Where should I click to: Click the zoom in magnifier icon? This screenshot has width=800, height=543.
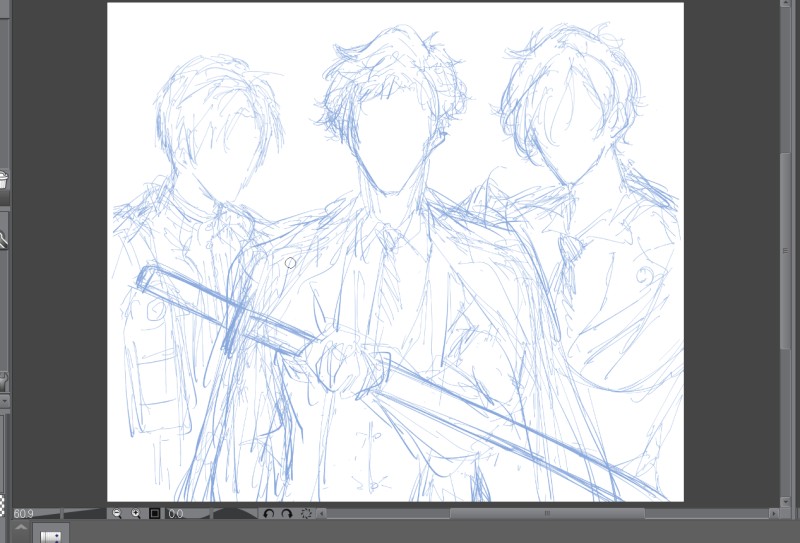[x=136, y=513]
